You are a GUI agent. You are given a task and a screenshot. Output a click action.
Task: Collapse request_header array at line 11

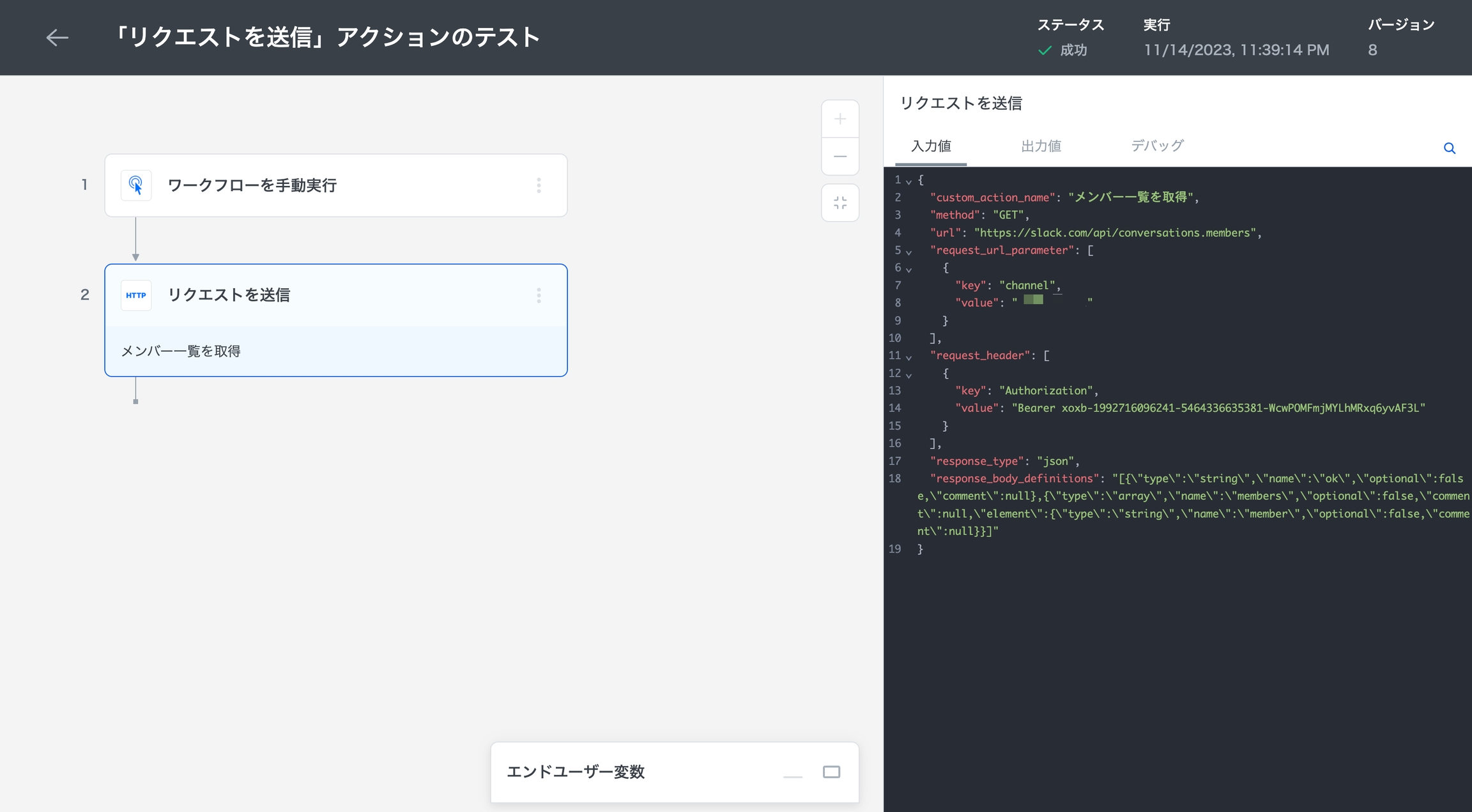pos(908,358)
